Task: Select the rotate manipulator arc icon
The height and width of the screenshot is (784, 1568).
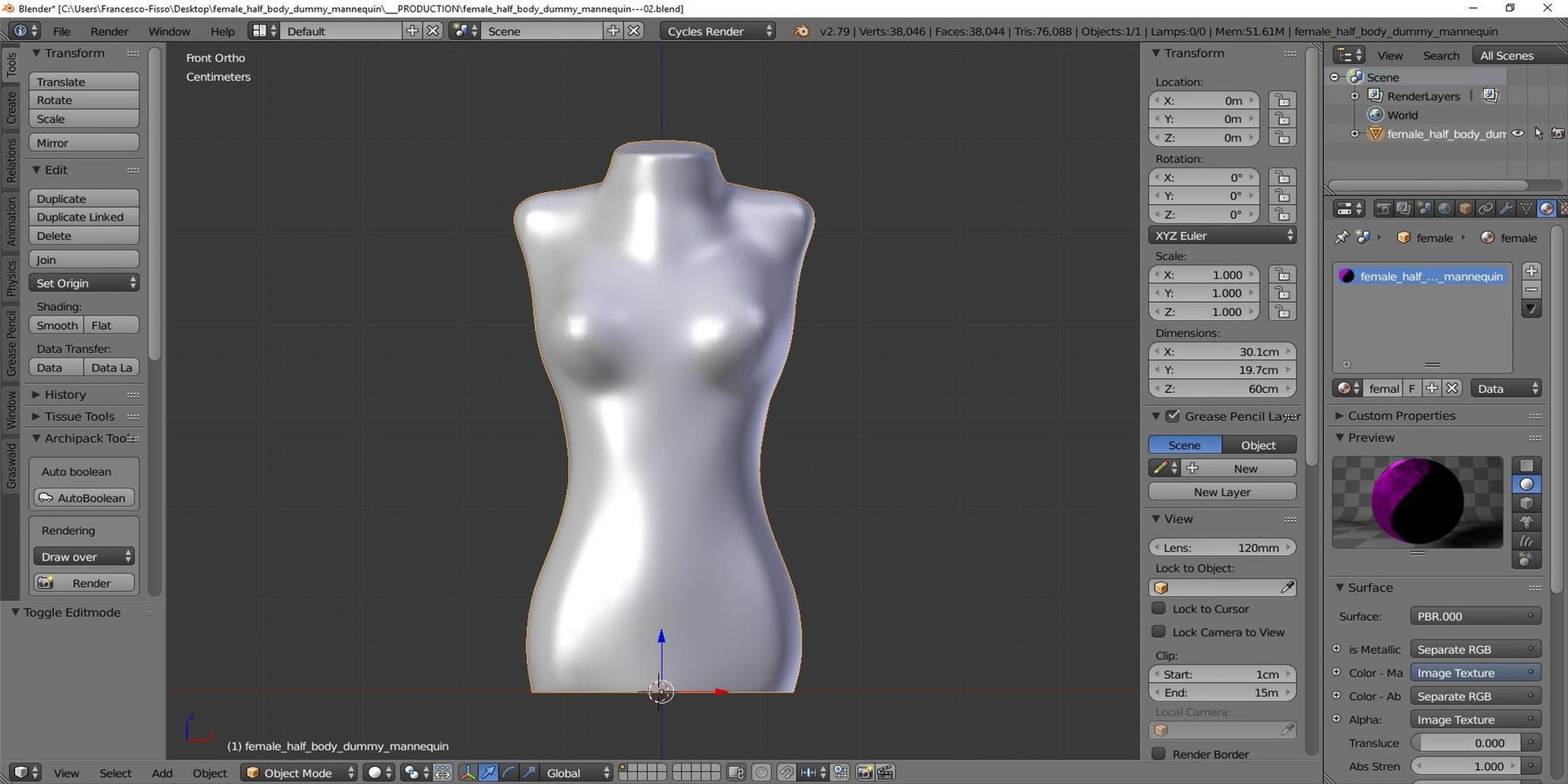Action: (x=509, y=773)
